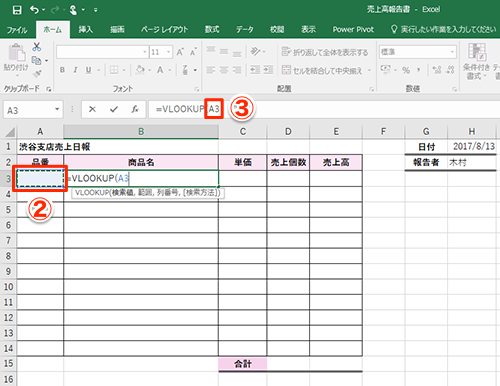Open the ファイル tab
This screenshot has width=500, height=386.
pos(17,30)
